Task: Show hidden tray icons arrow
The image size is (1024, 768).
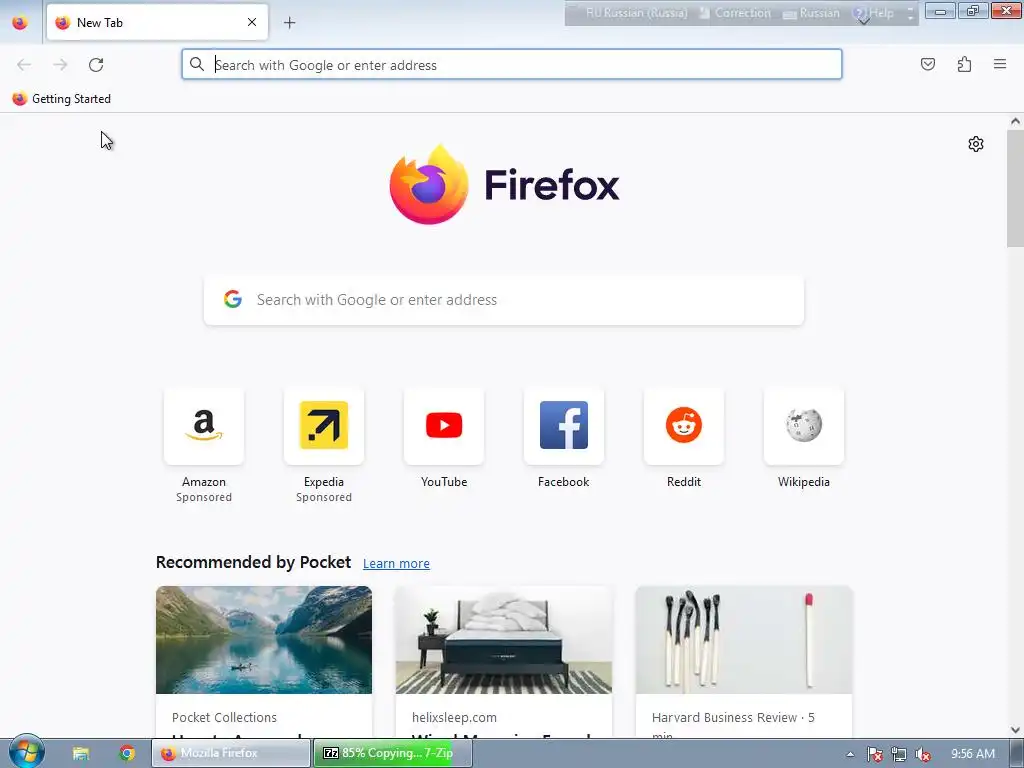Action: (x=850, y=754)
